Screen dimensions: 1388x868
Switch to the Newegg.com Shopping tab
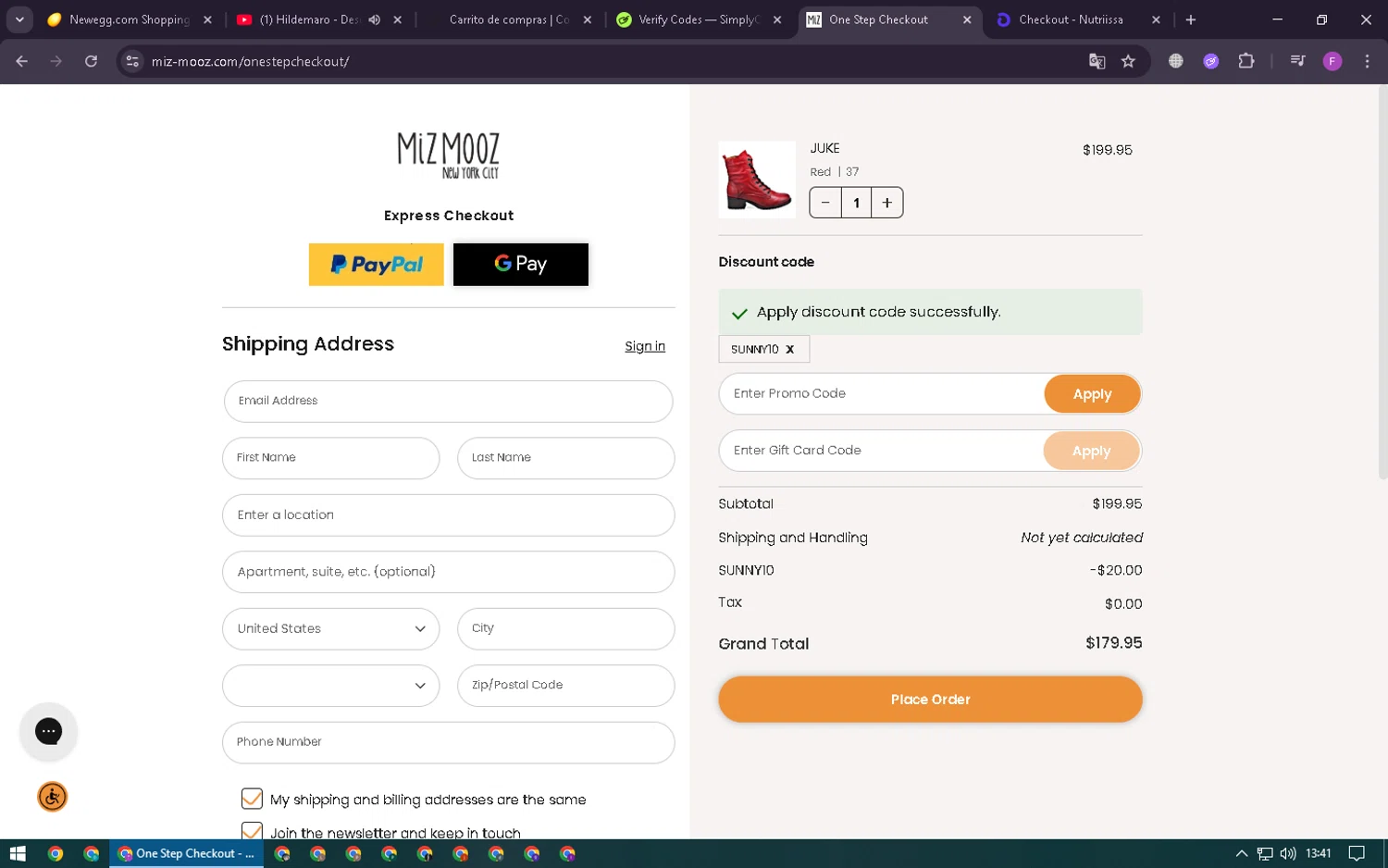pyautogui.click(x=130, y=19)
